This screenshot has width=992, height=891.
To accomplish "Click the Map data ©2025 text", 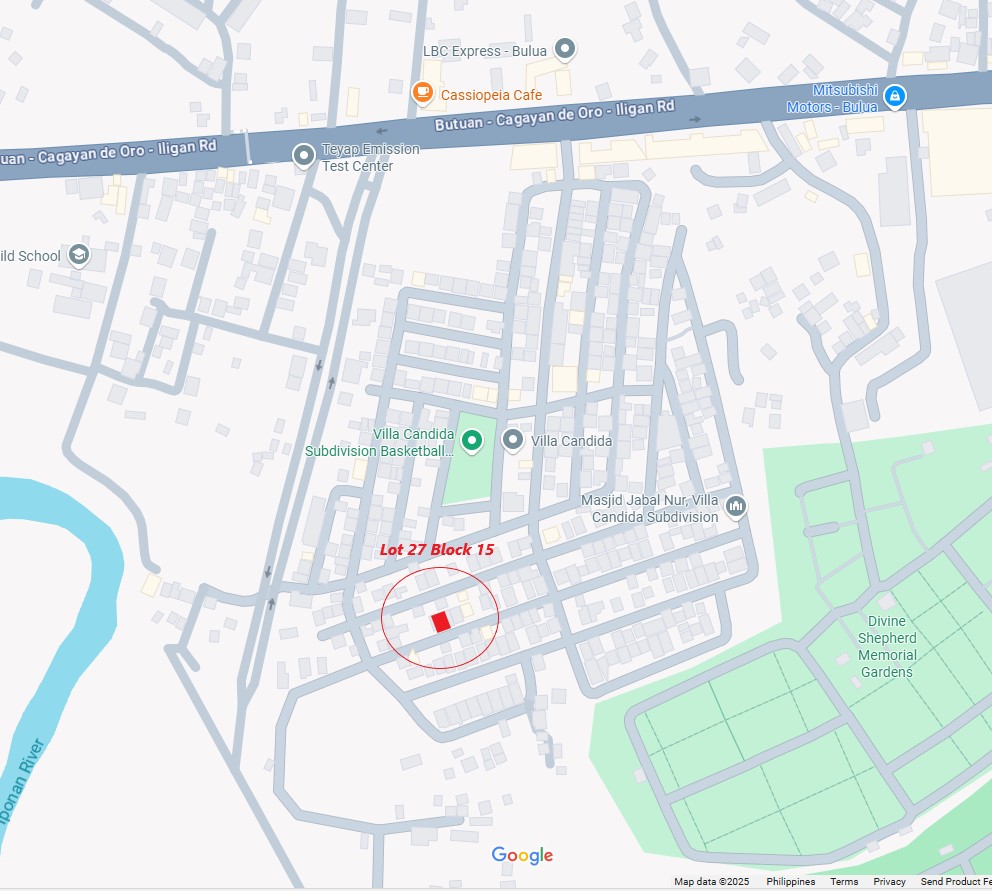I will click(711, 882).
